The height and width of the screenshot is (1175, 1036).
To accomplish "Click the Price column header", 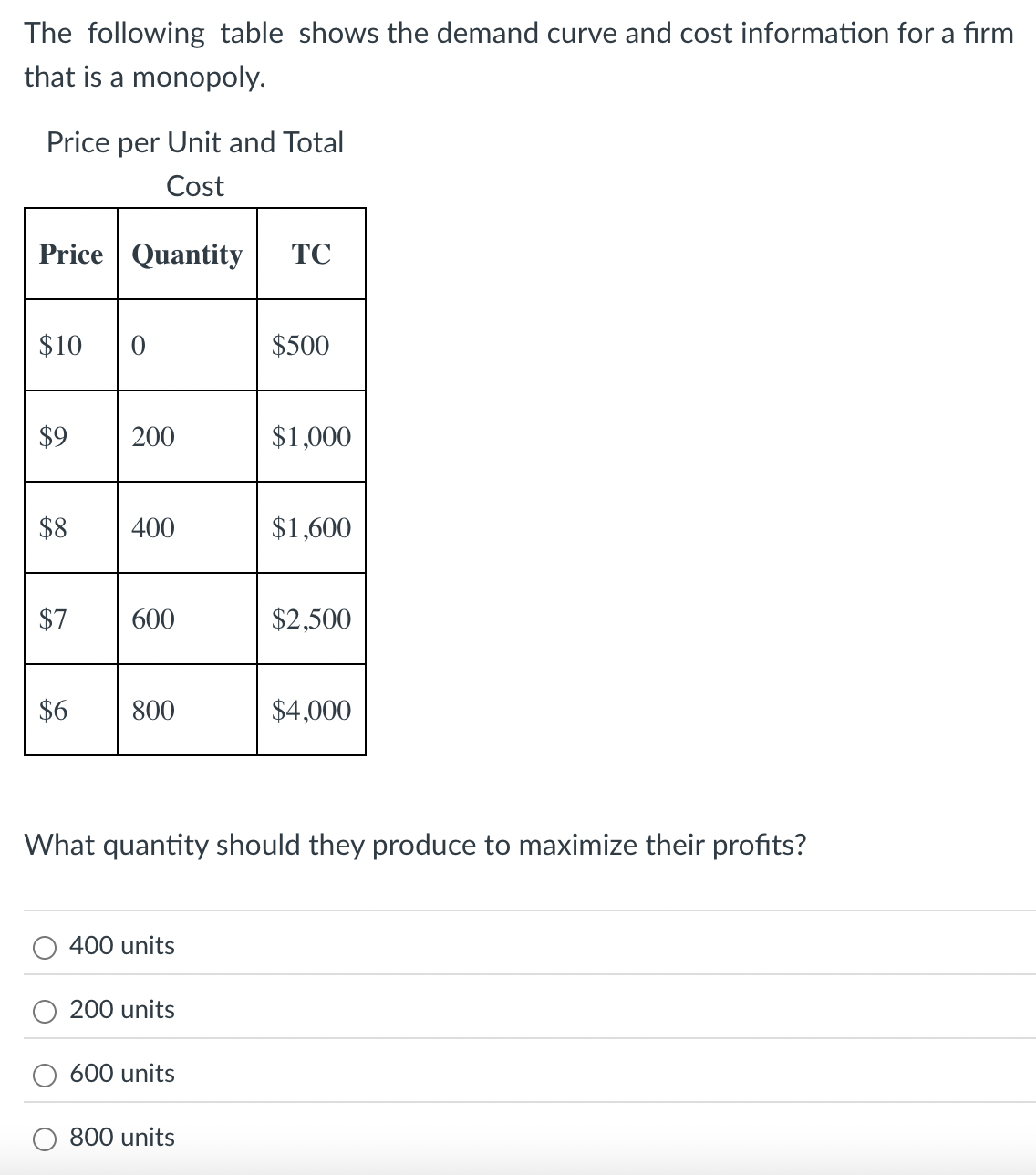I will tap(69, 255).
